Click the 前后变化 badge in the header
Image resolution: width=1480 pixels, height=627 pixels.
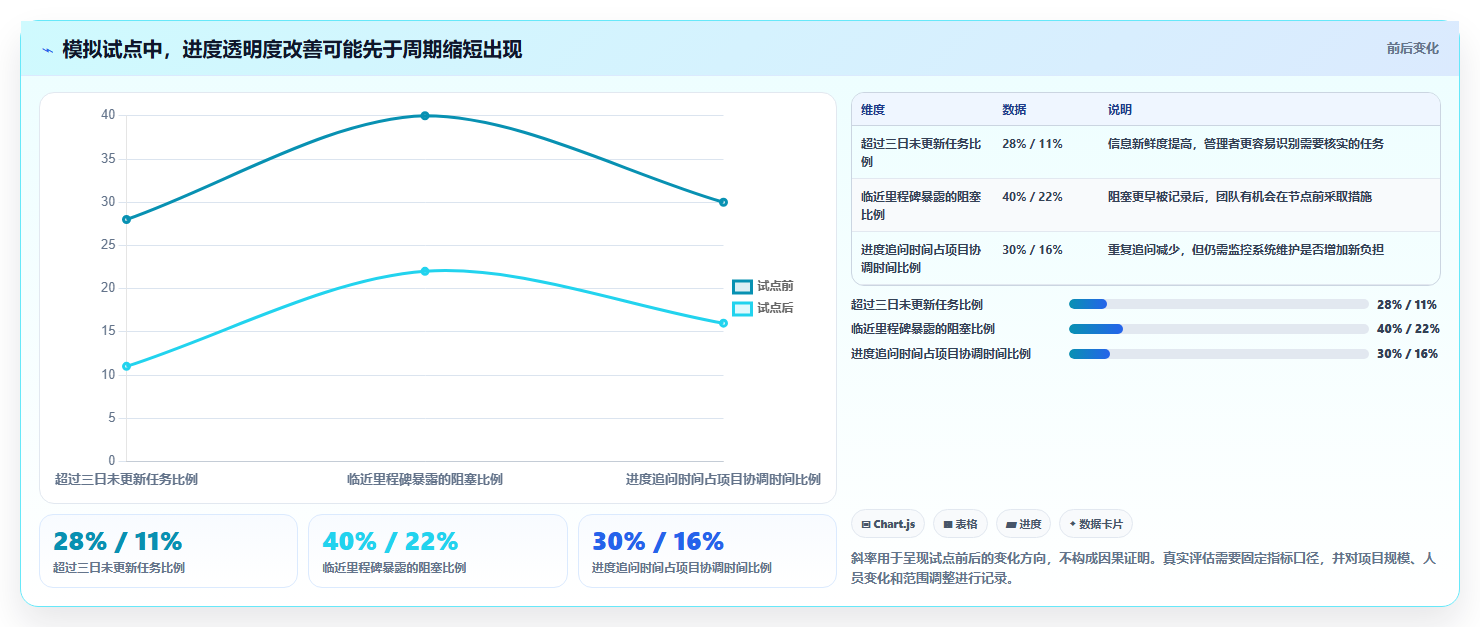pos(1412,48)
